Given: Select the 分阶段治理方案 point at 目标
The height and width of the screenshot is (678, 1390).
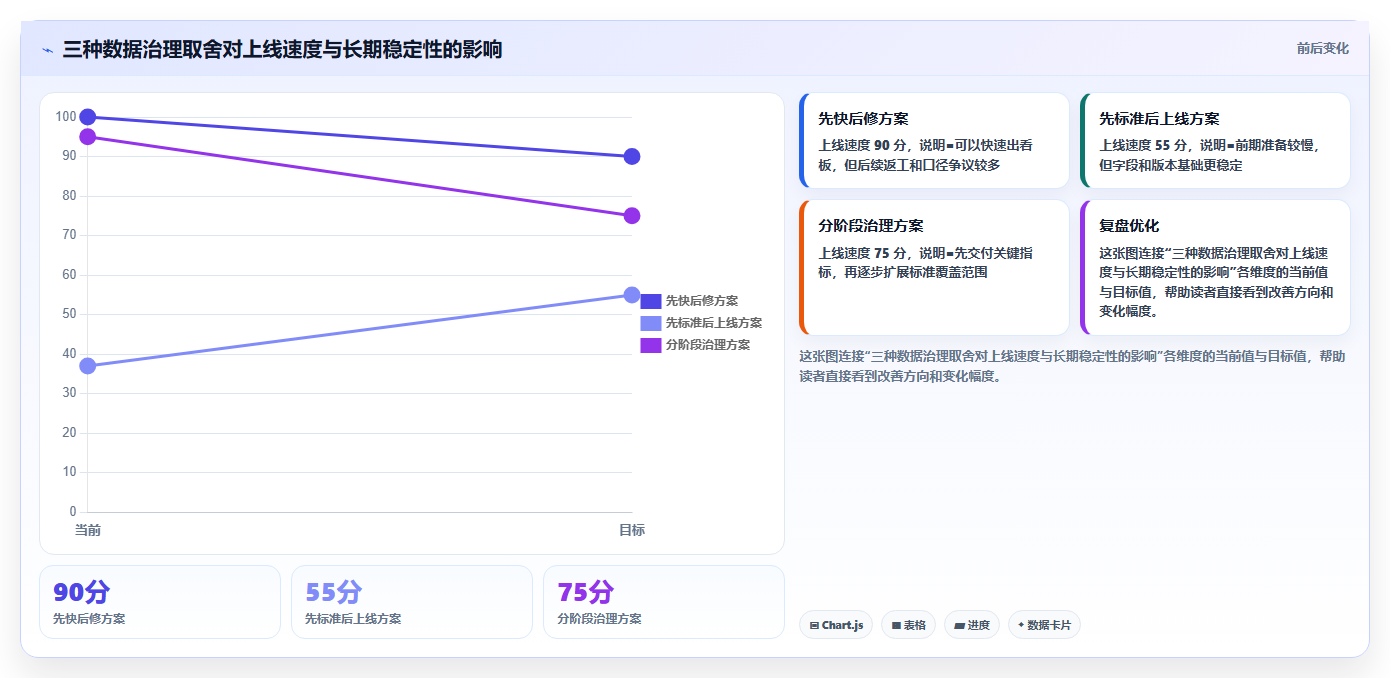Looking at the screenshot, I should pos(632,216).
